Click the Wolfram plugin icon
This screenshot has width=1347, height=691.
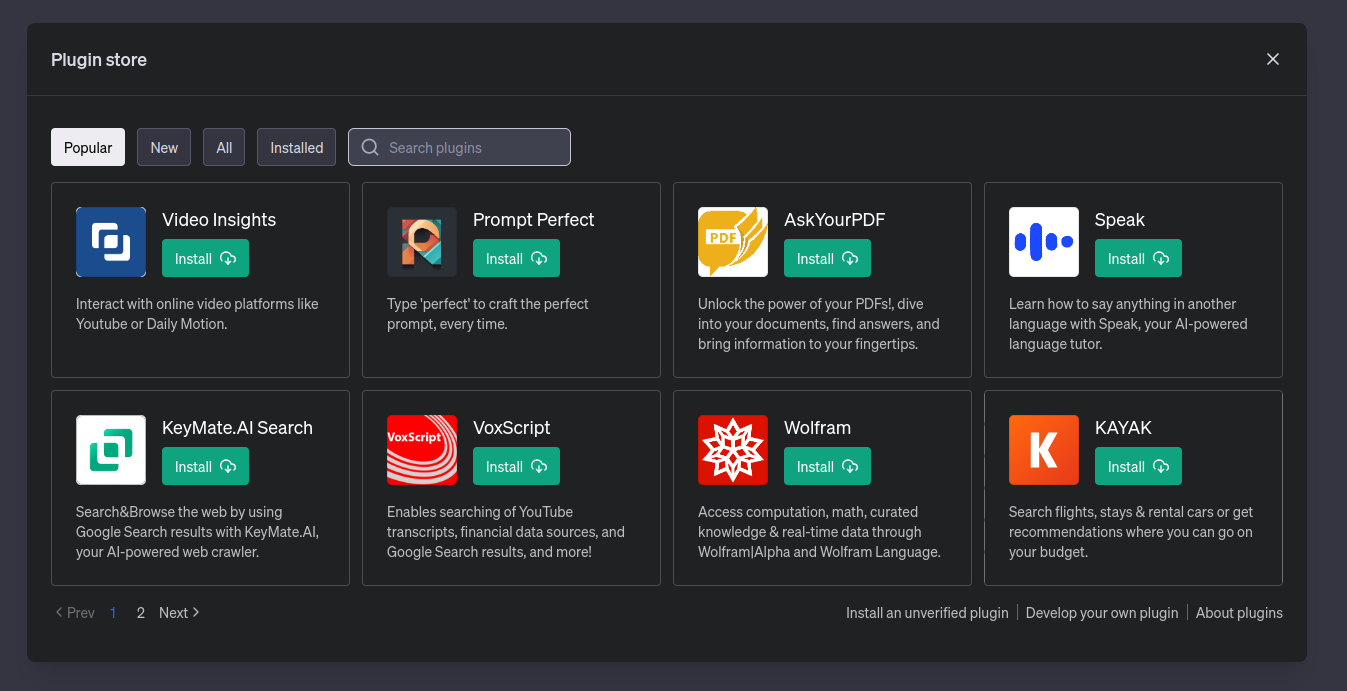tap(733, 450)
